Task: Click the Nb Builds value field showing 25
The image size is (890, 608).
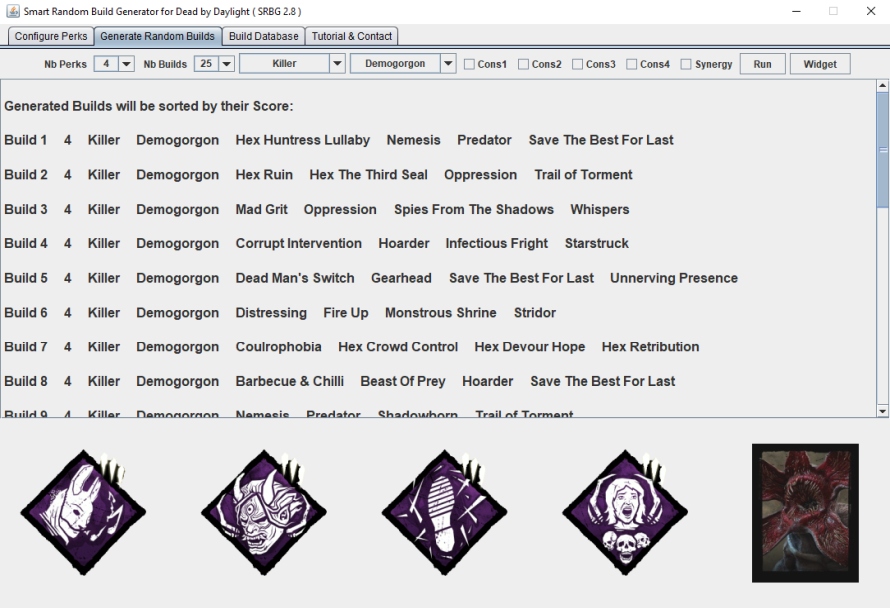Action: click(x=206, y=64)
